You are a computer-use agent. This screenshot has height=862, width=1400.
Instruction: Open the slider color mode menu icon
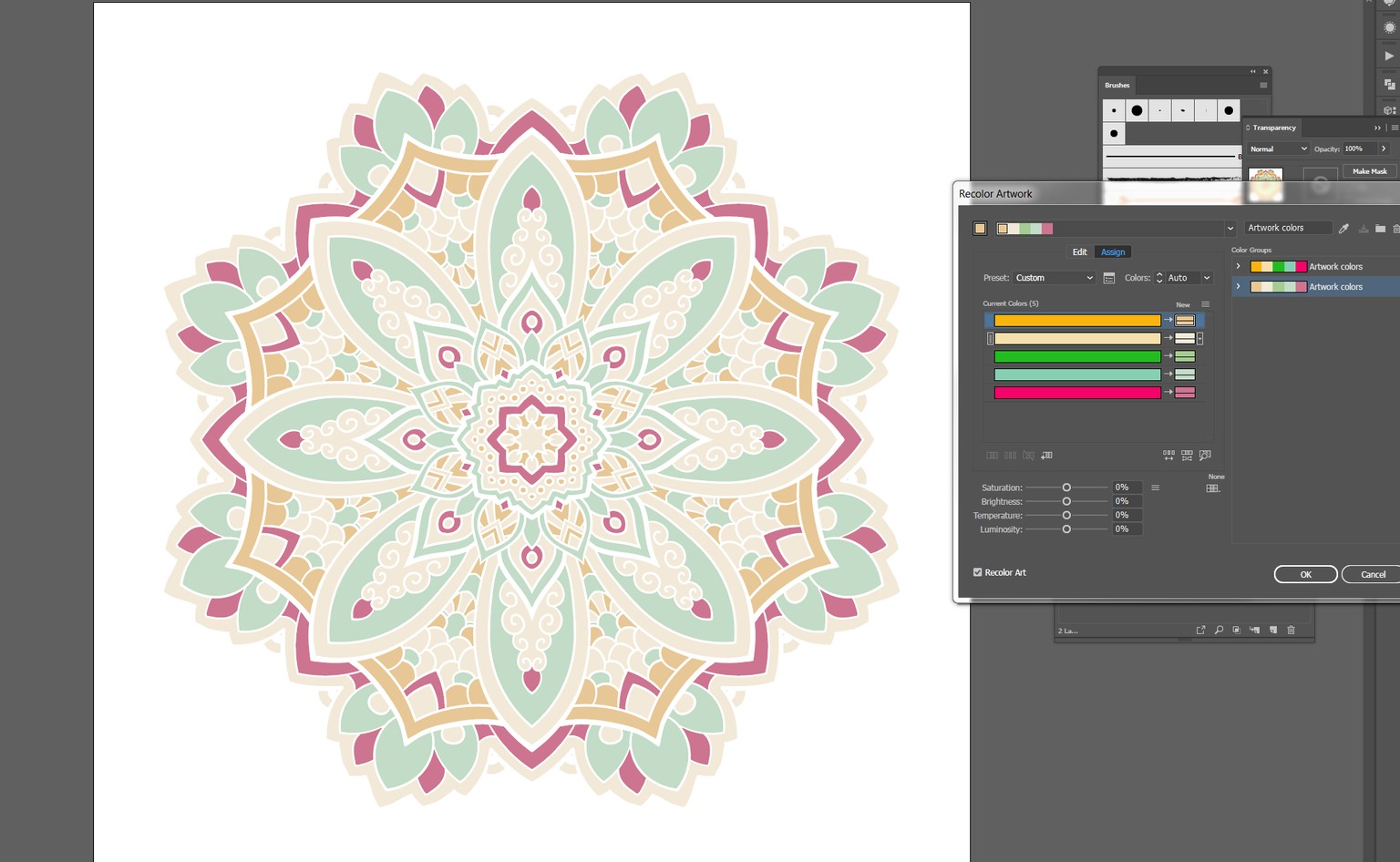(1155, 487)
